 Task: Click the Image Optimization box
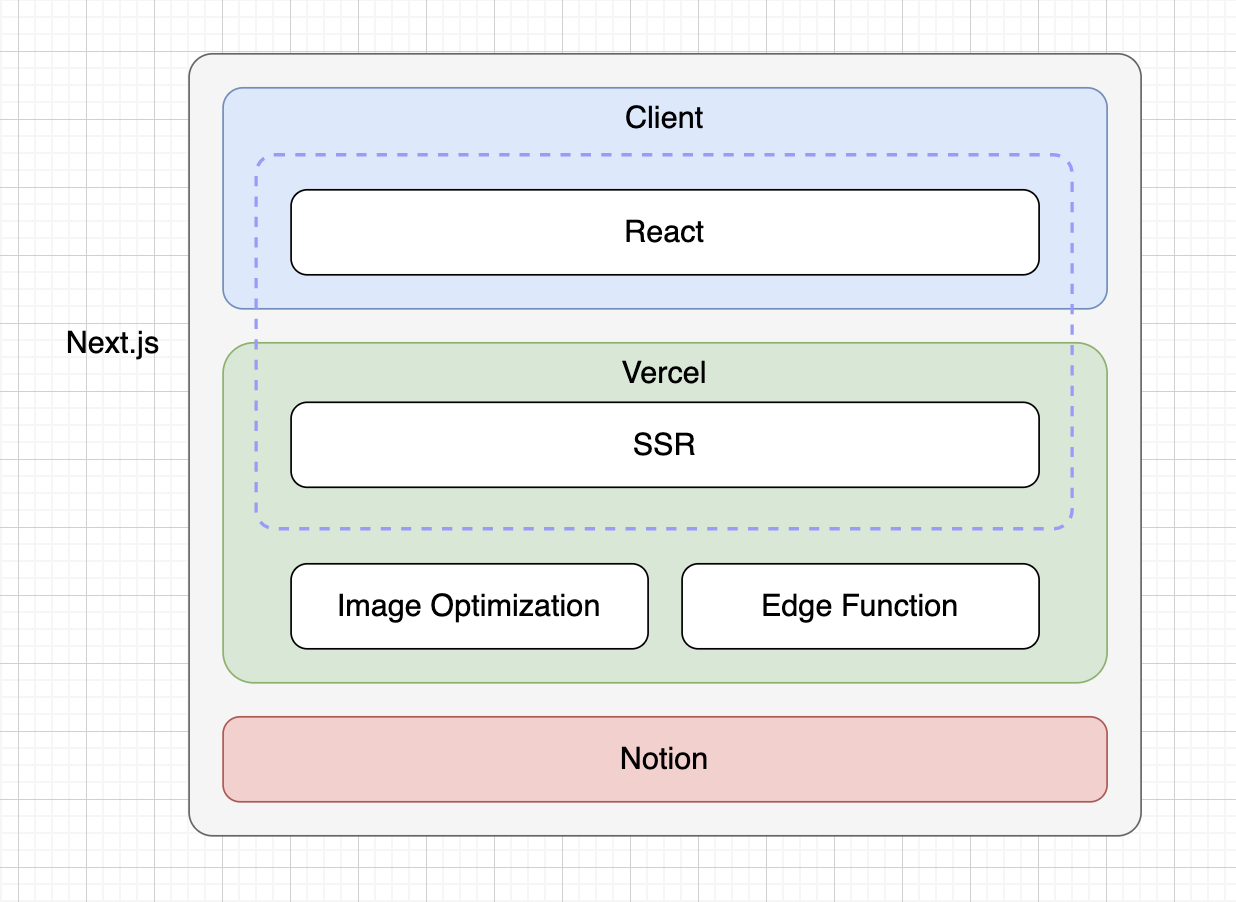click(x=469, y=606)
